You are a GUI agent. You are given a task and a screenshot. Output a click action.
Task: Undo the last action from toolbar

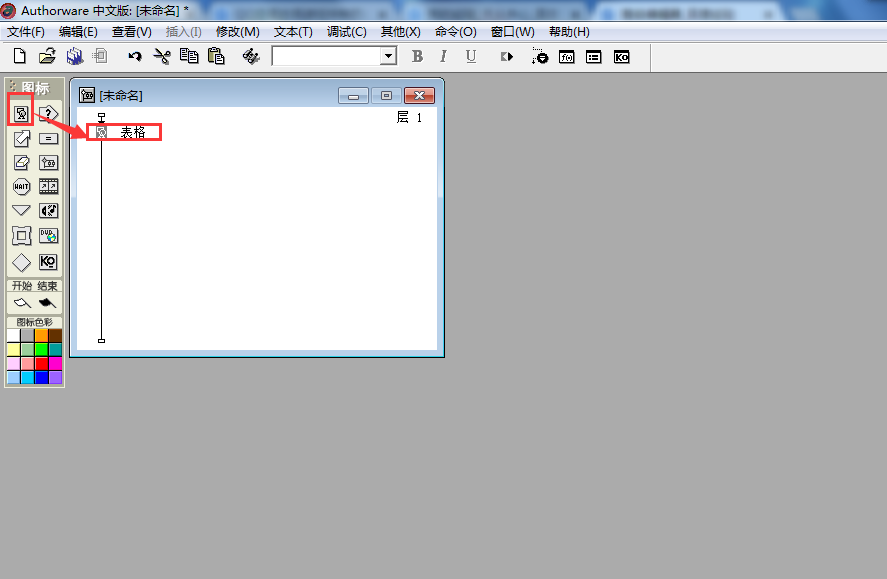[135, 57]
